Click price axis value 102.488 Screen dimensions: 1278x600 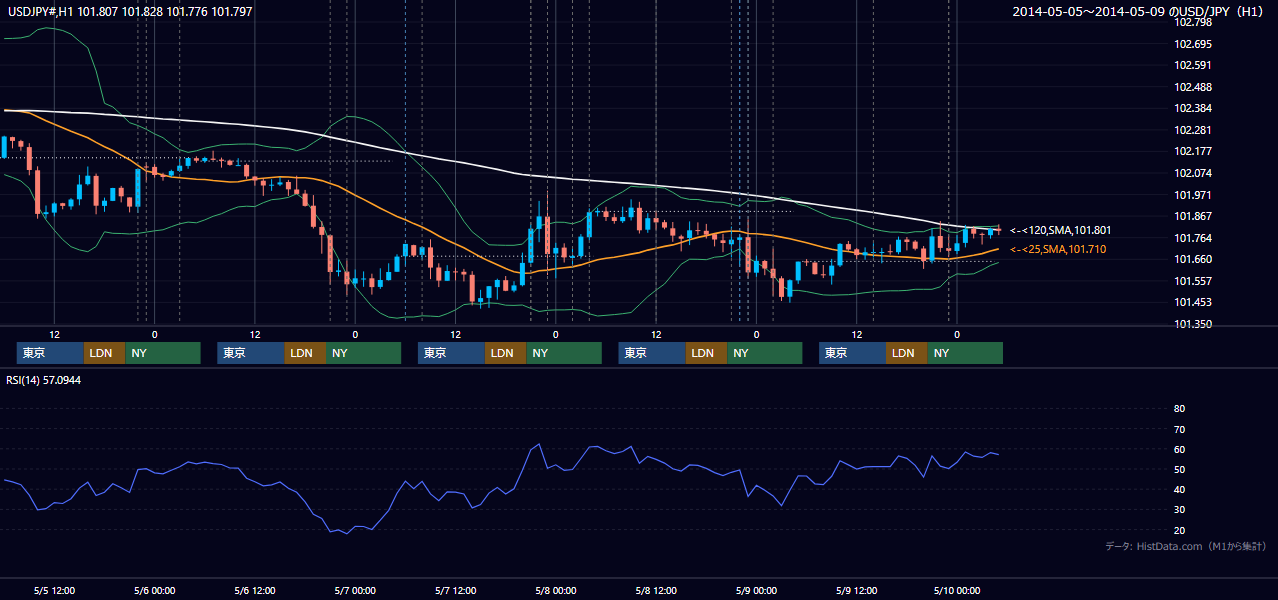pos(1194,87)
